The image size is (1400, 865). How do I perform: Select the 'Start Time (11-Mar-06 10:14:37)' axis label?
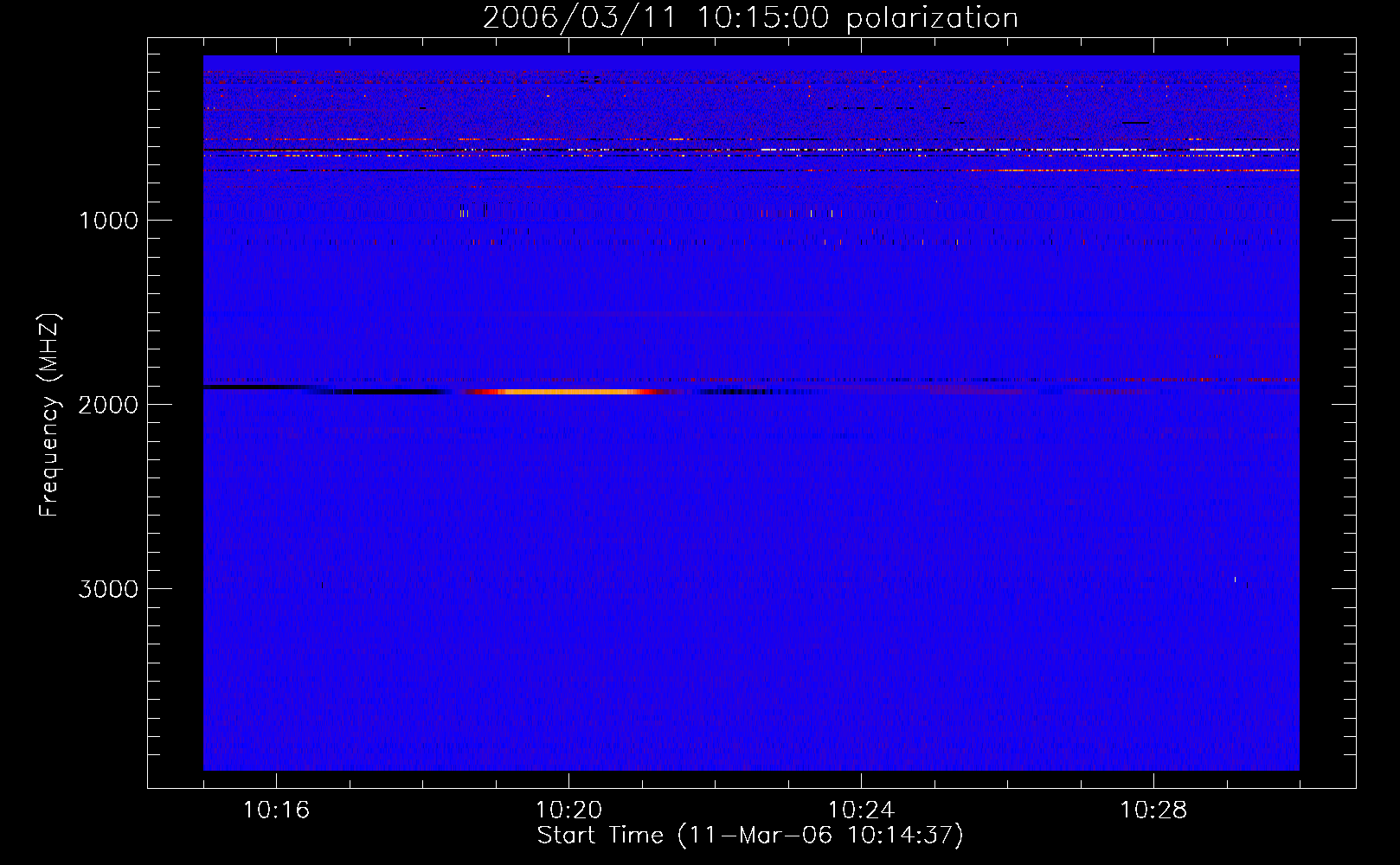click(750, 836)
